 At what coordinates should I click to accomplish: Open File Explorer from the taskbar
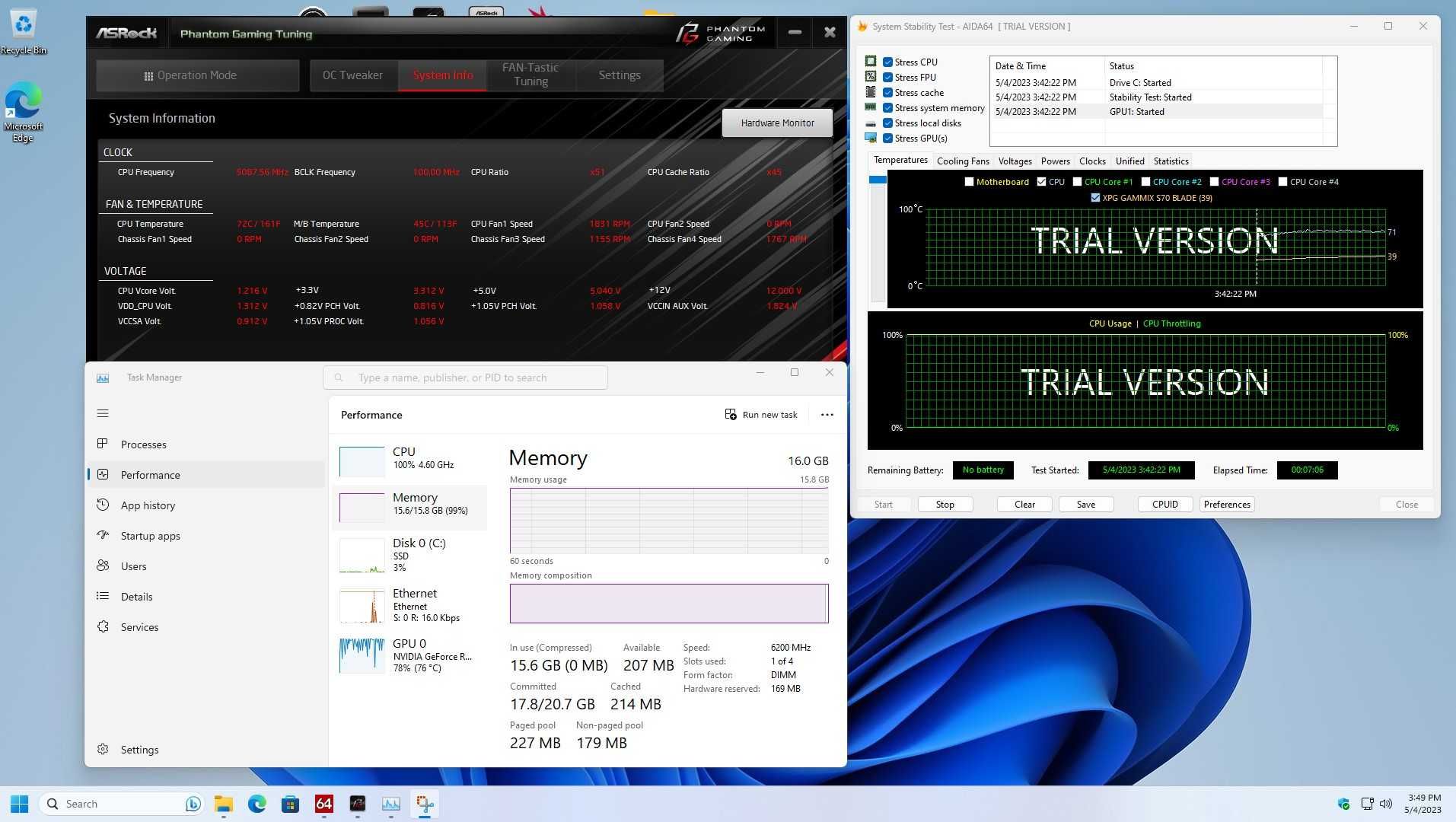point(223,804)
